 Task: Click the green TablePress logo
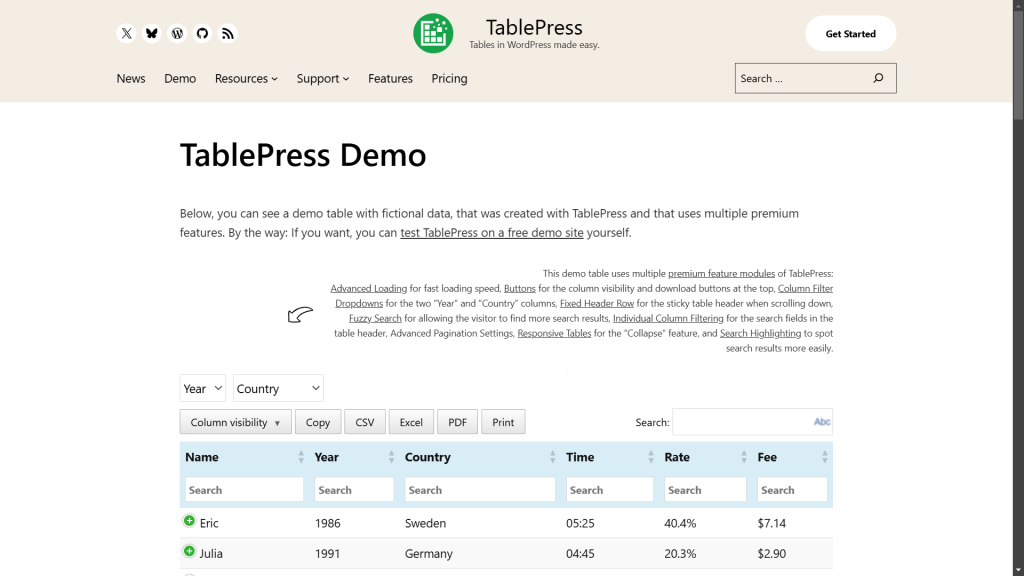[x=432, y=32]
